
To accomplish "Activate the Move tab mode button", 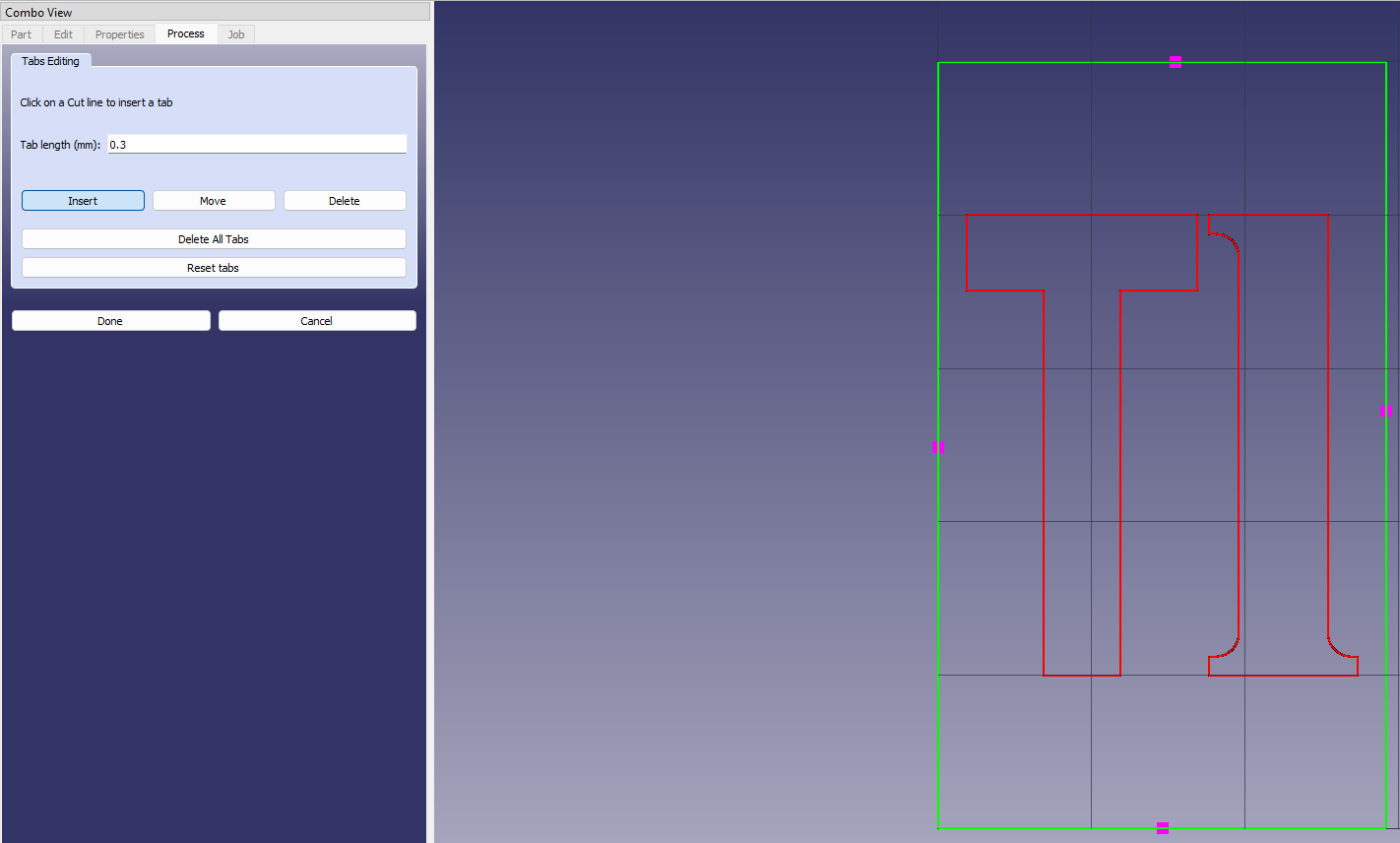I will point(214,201).
